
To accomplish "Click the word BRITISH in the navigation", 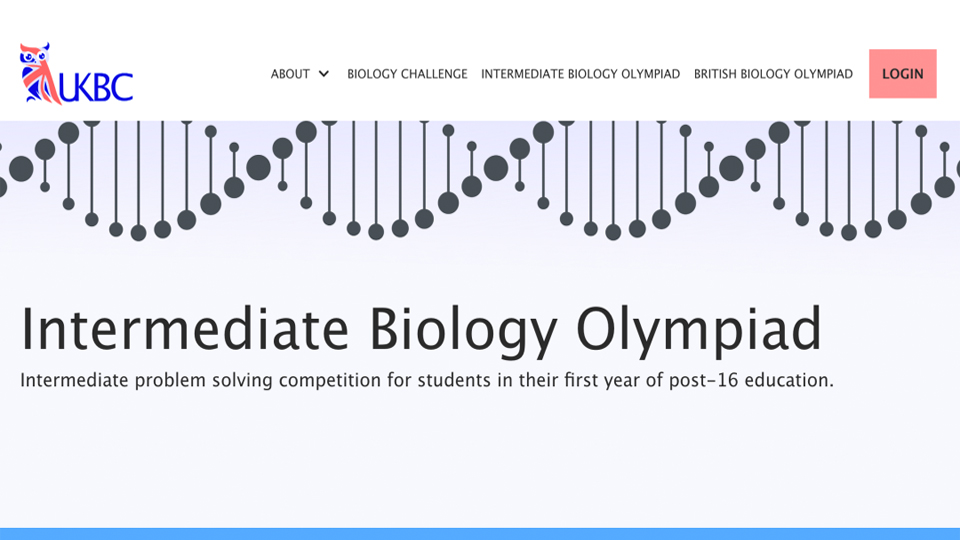I will point(715,74).
